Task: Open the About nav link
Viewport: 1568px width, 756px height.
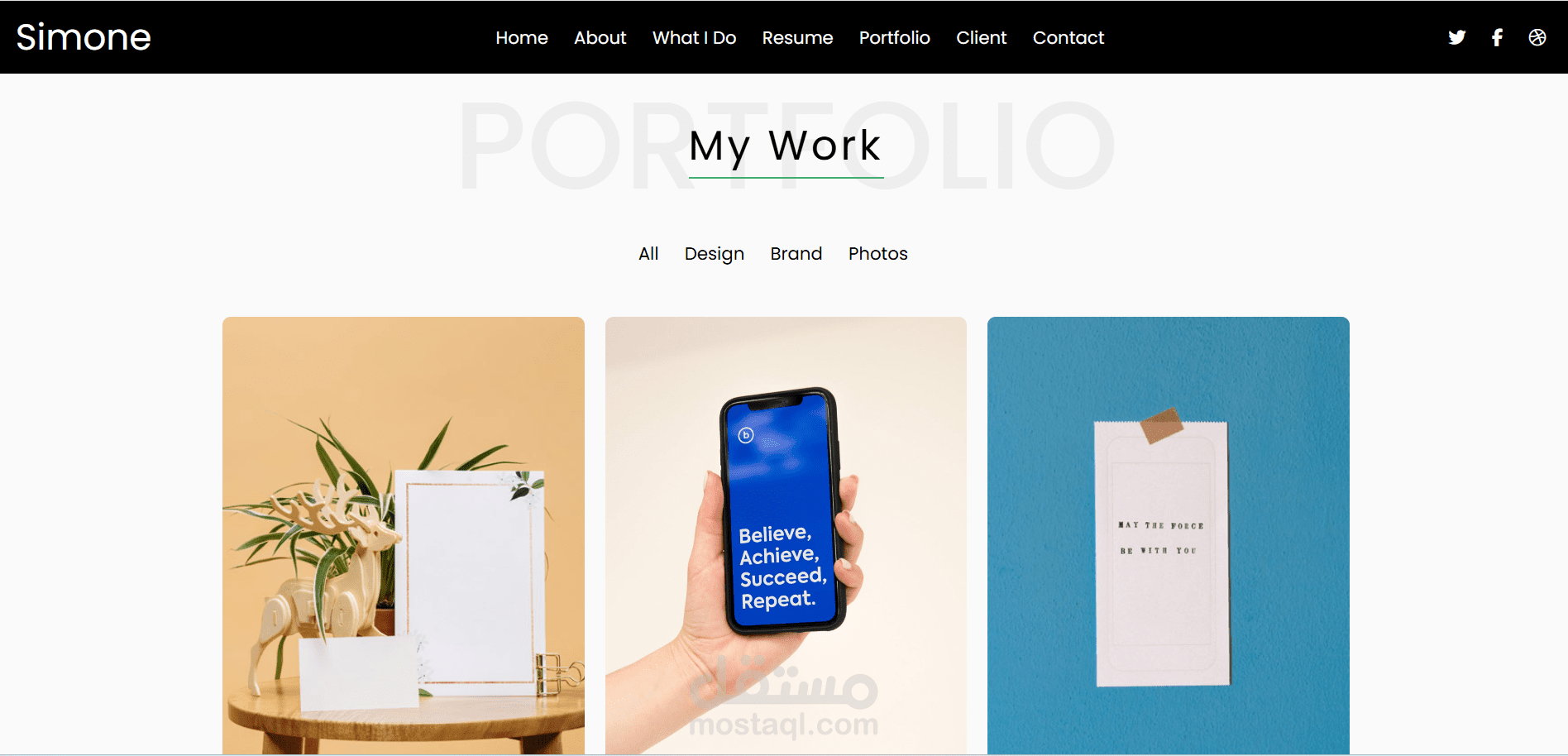Action: point(600,38)
